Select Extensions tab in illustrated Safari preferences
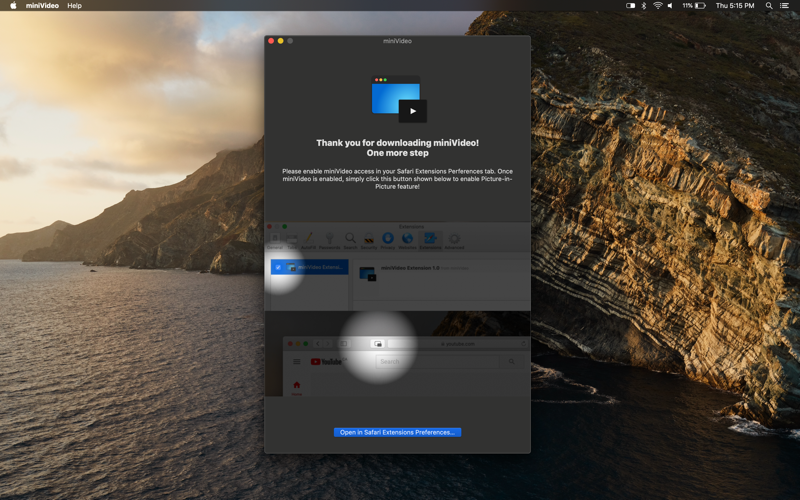 [430, 240]
